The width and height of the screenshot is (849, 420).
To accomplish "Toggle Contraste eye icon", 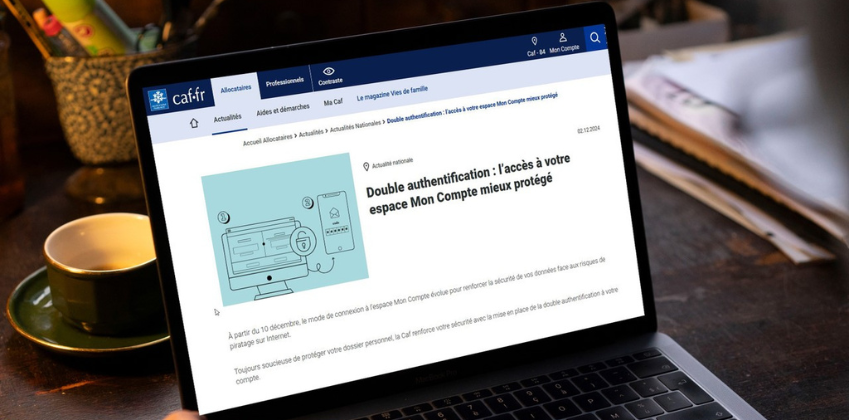I will 329,71.
